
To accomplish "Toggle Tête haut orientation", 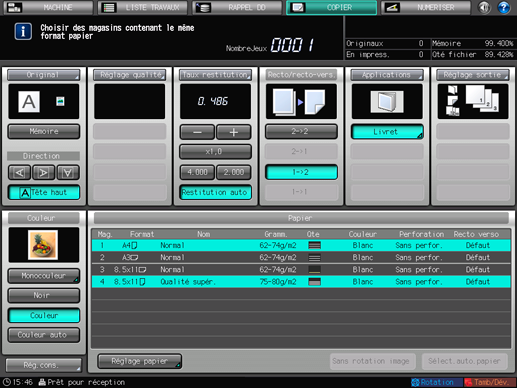I will click(44, 192).
